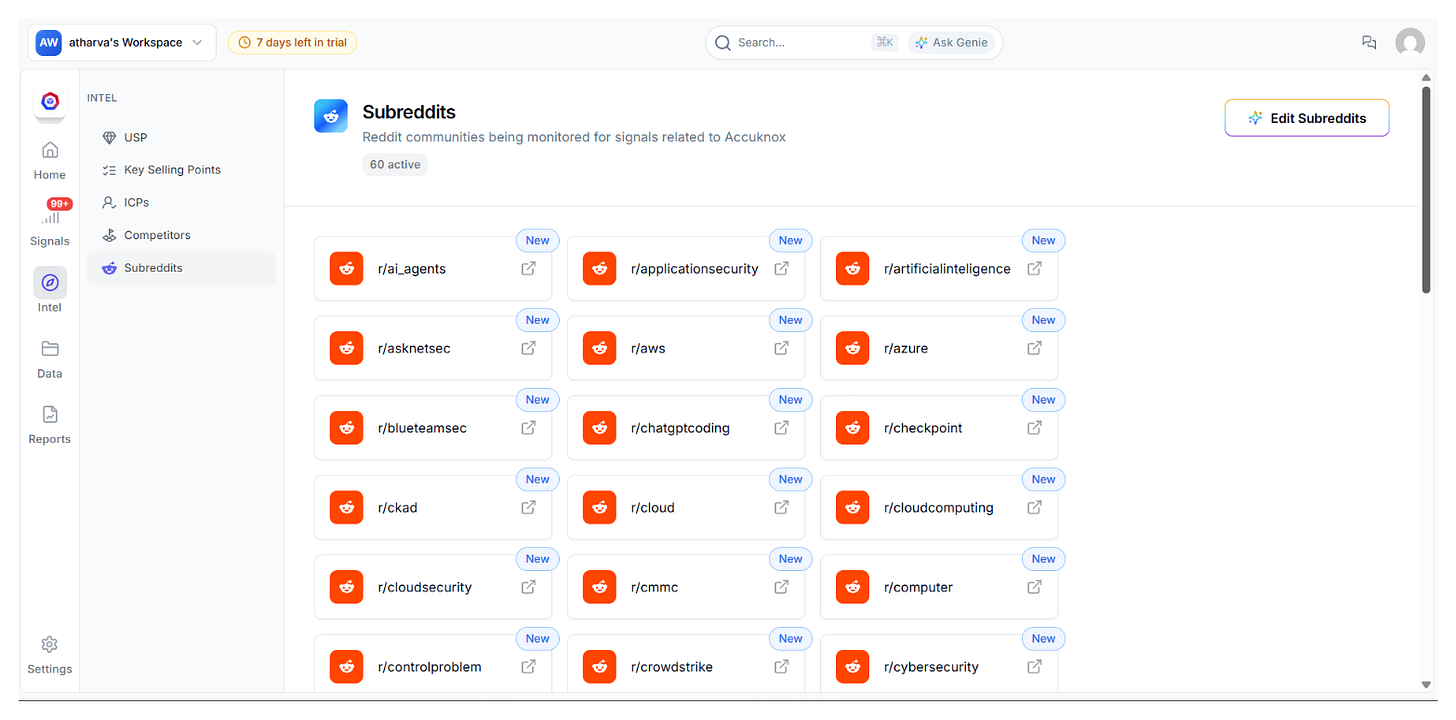This screenshot has width=1456, height=720.
Task: Open external link for r/cybersecurity
Action: (1035, 666)
